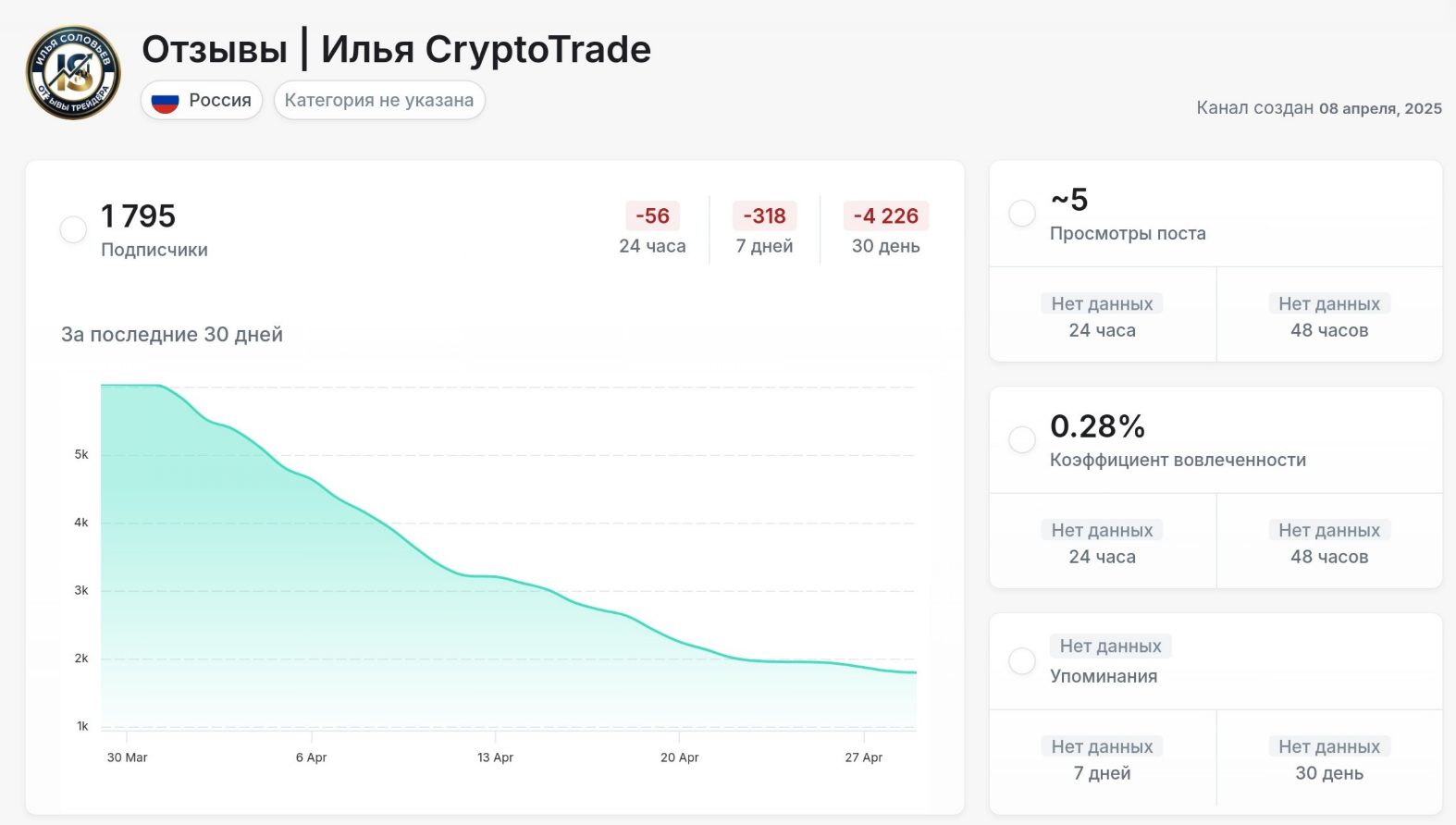Click the 1 795 subscribers count
Screen dimensions: 1456x825
coord(138,216)
